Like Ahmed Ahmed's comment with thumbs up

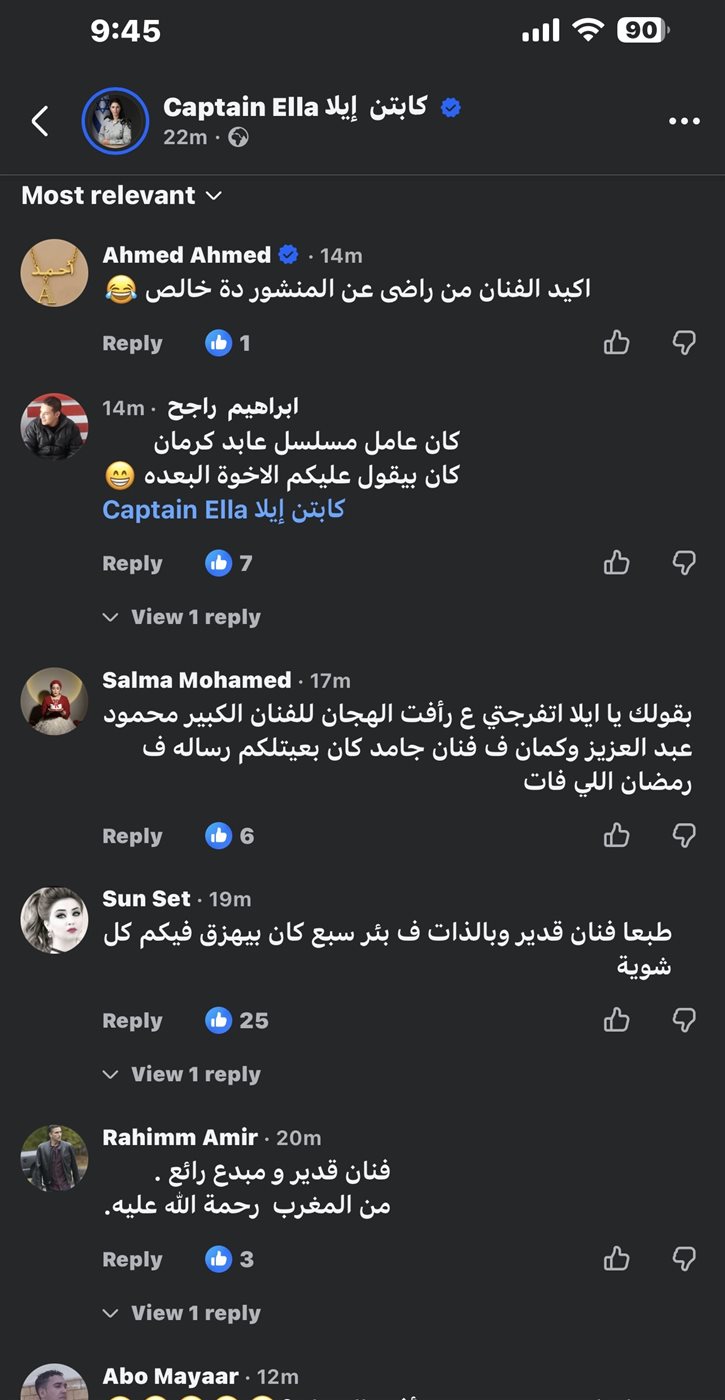617,343
